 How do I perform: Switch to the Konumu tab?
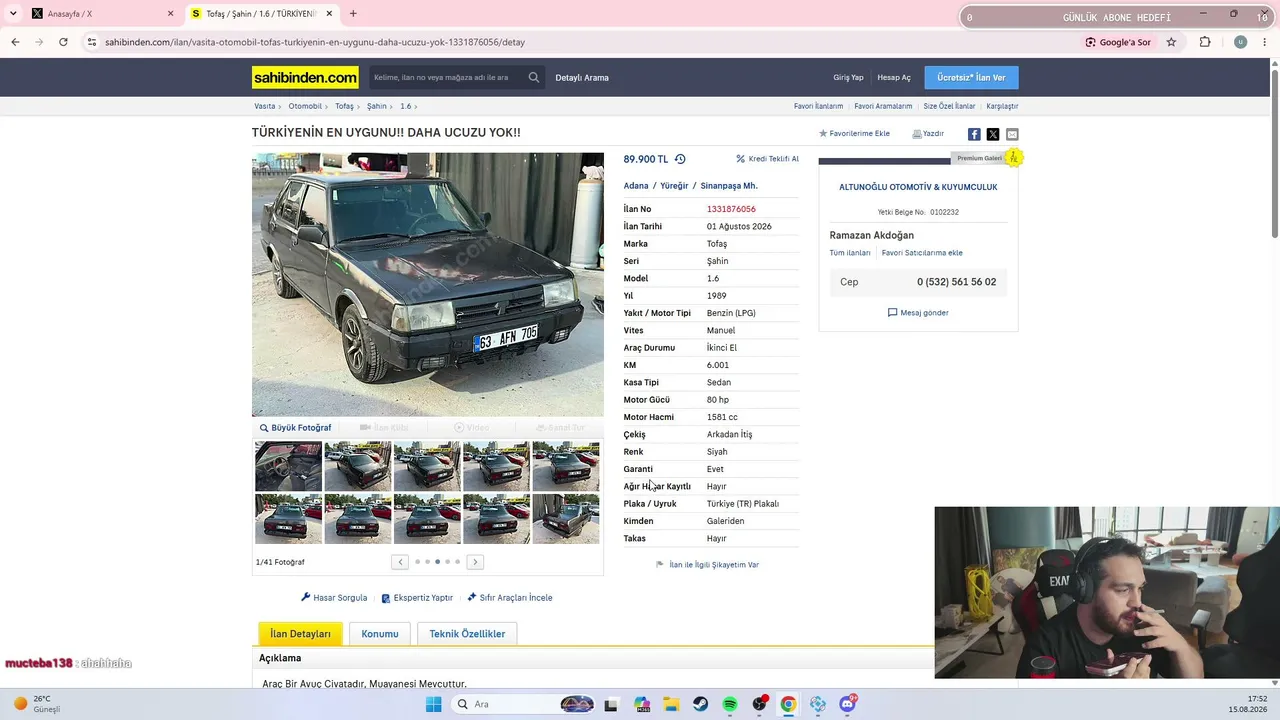pyautogui.click(x=380, y=634)
